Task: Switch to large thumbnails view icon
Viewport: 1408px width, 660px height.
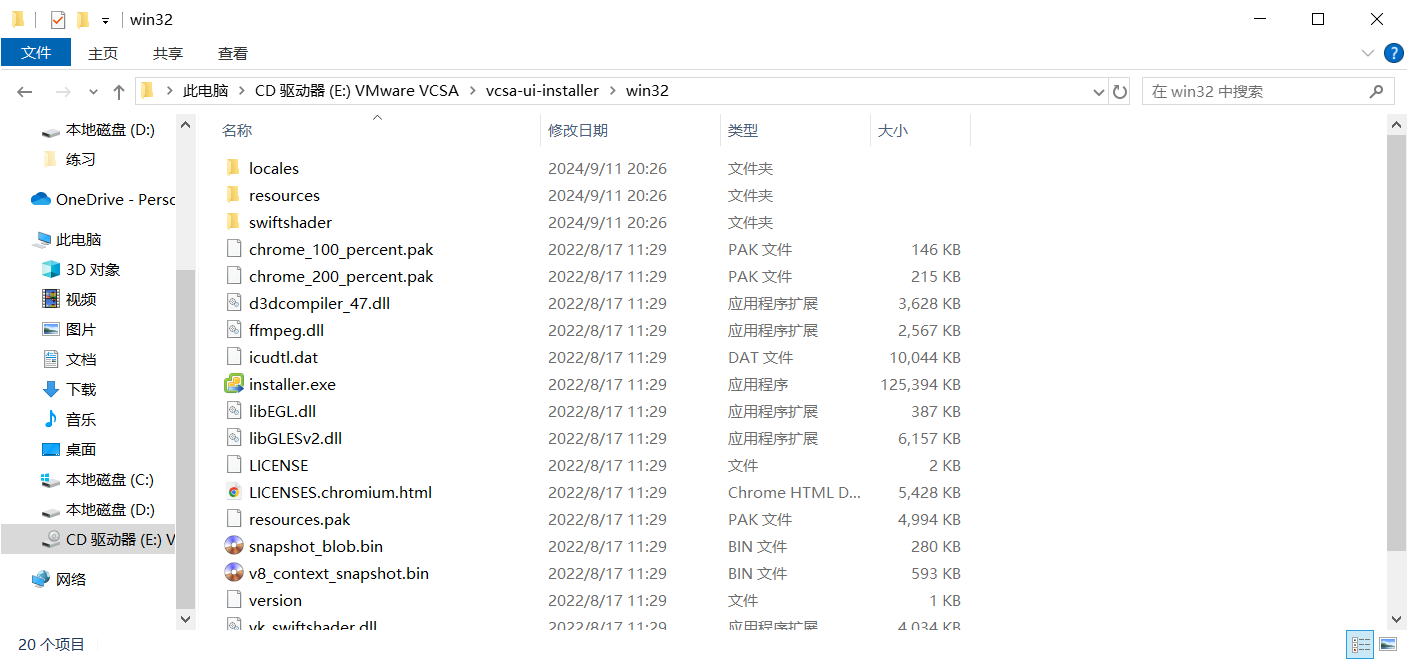Action: tap(1387, 644)
